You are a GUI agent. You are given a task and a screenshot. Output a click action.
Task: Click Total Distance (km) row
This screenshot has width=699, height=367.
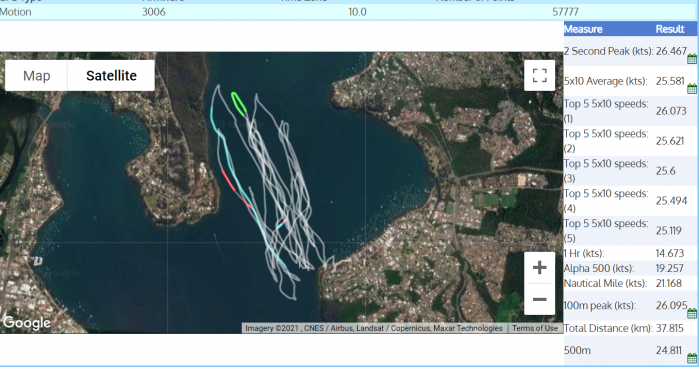coord(630,328)
